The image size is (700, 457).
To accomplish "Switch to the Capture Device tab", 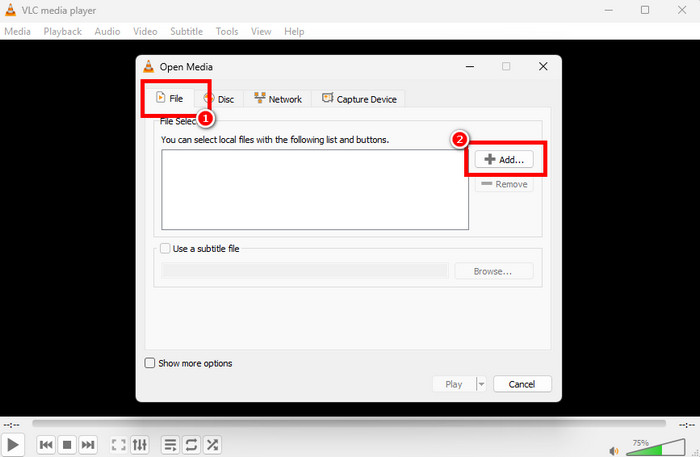I will (359, 99).
